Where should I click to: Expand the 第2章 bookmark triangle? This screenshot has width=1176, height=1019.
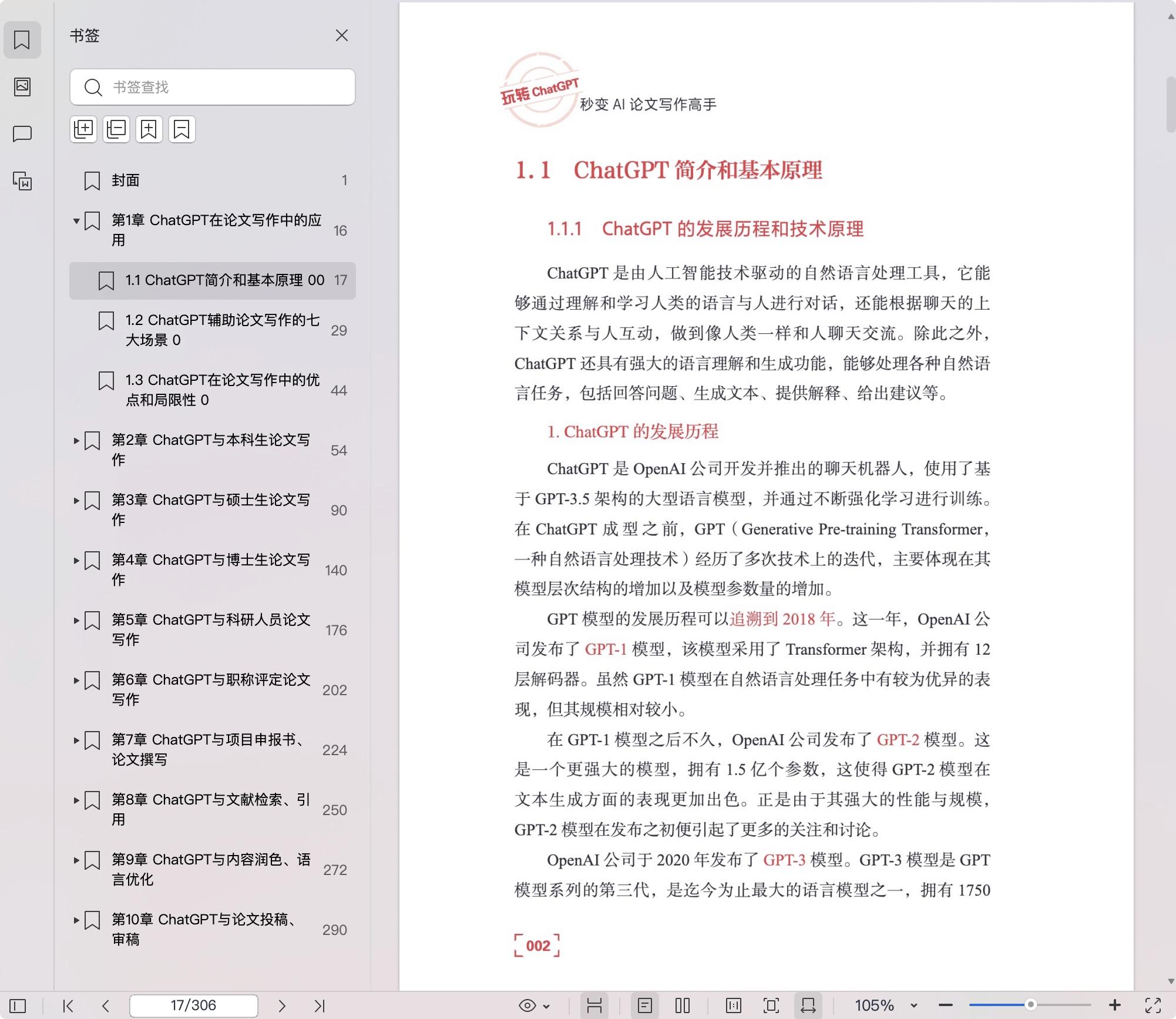76,441
